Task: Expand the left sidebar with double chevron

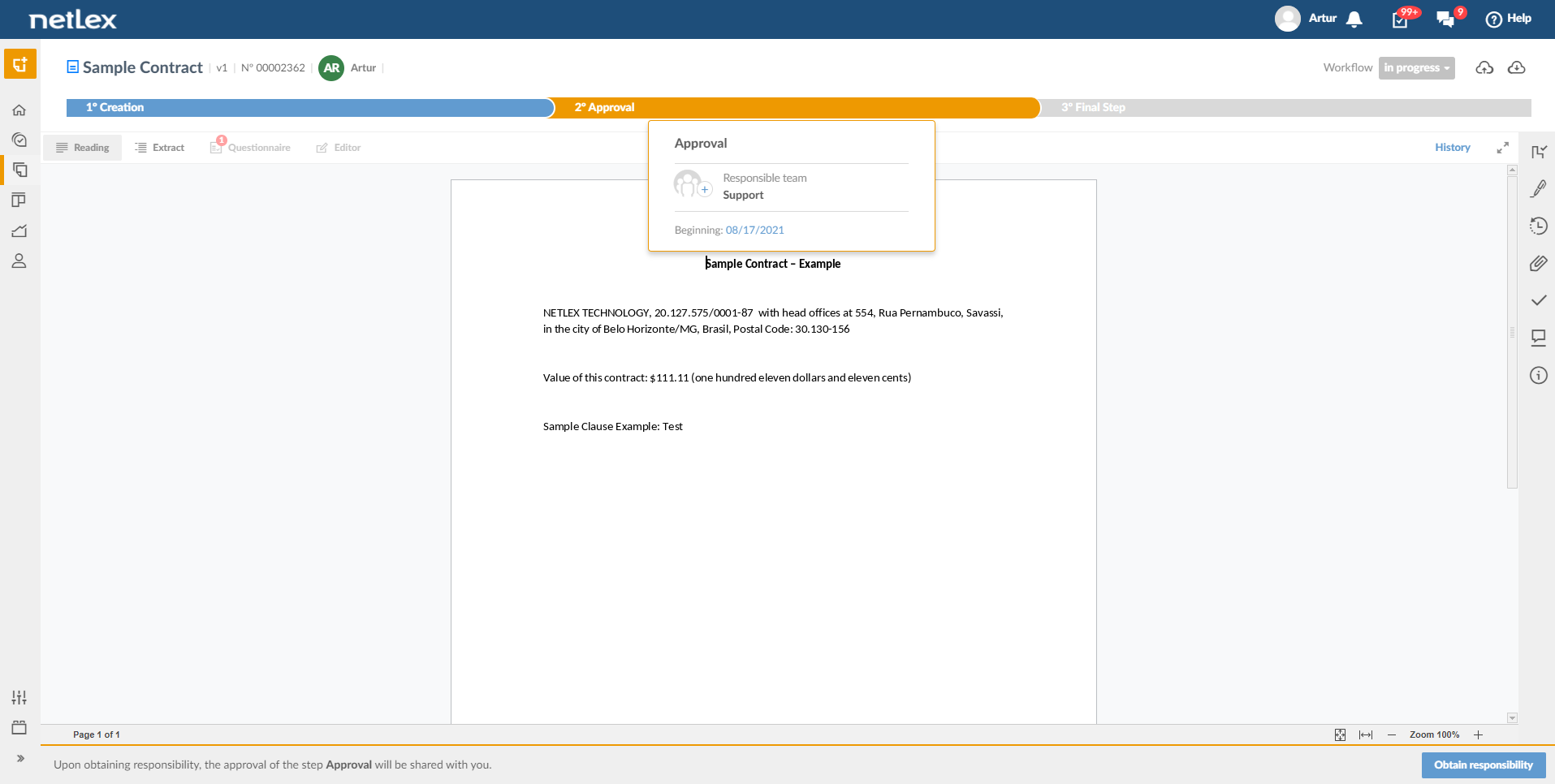Action: click(20, 758)
